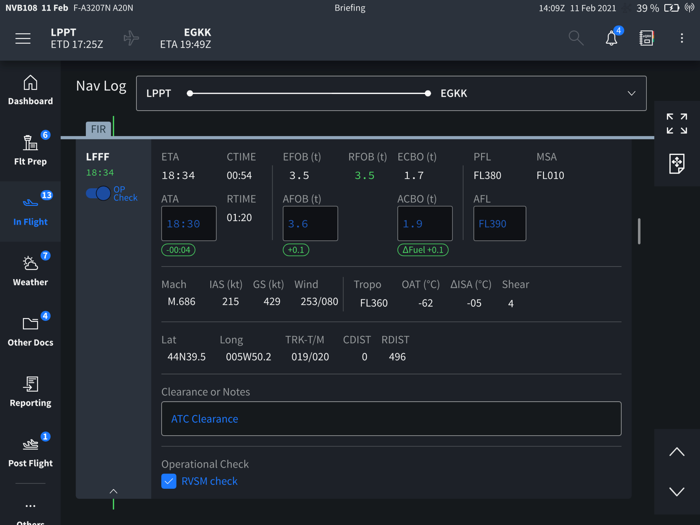Open notifications bell

[x=612, y=38]
